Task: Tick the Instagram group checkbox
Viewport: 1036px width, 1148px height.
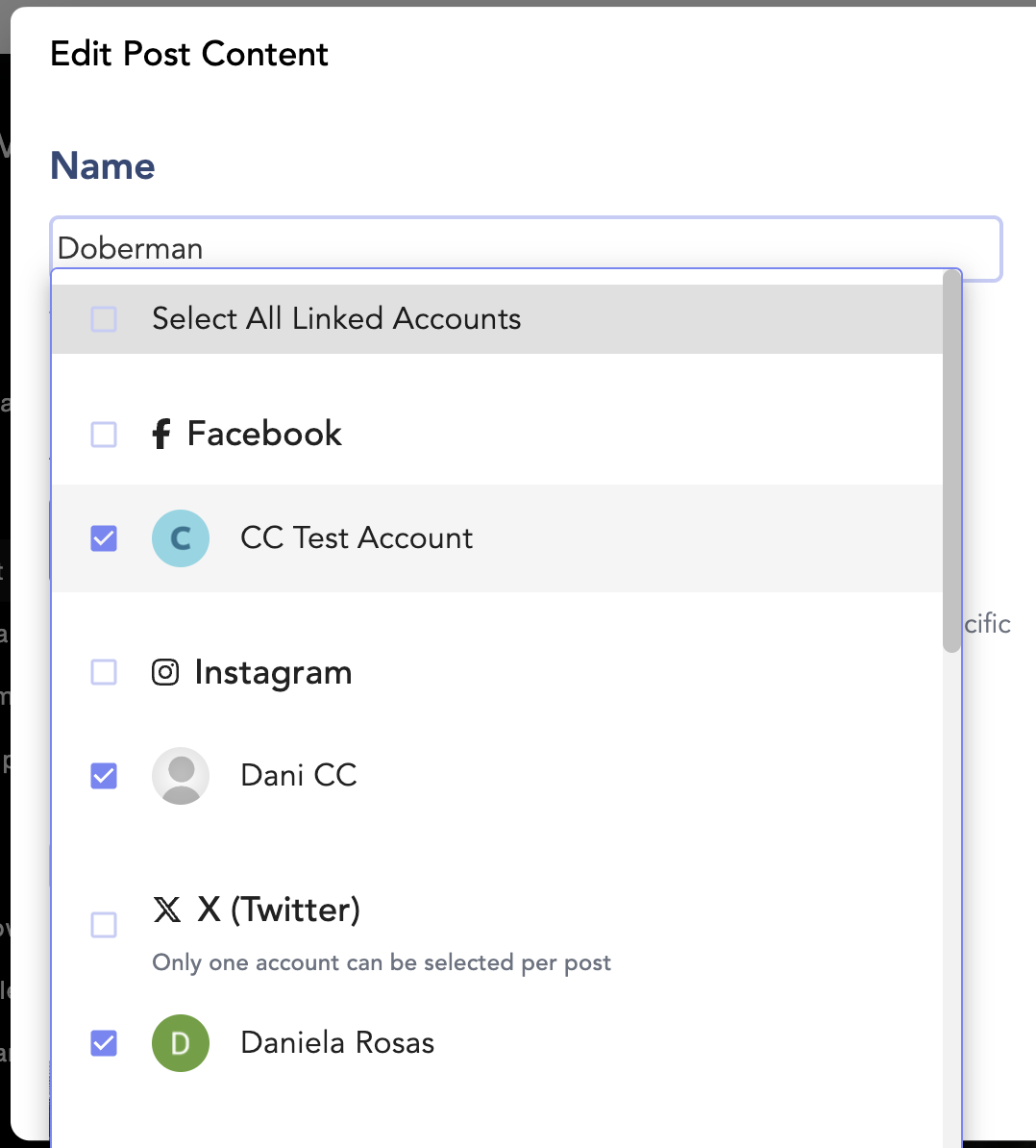Action: point(104,671)
